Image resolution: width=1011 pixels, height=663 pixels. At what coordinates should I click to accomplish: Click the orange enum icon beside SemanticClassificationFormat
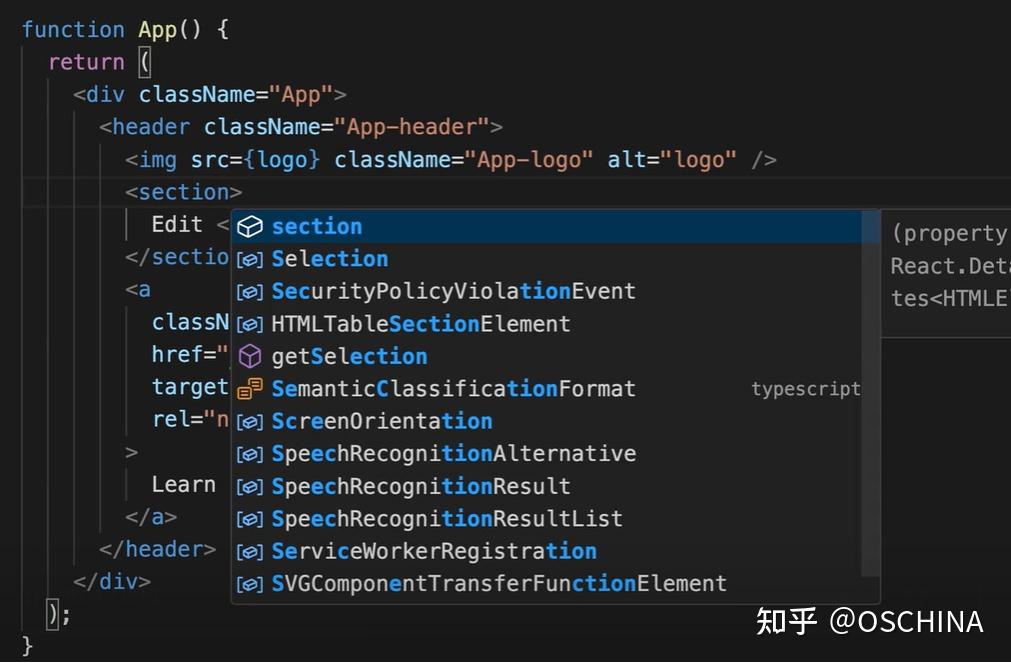pyautogui.click(x=249, y=389)
